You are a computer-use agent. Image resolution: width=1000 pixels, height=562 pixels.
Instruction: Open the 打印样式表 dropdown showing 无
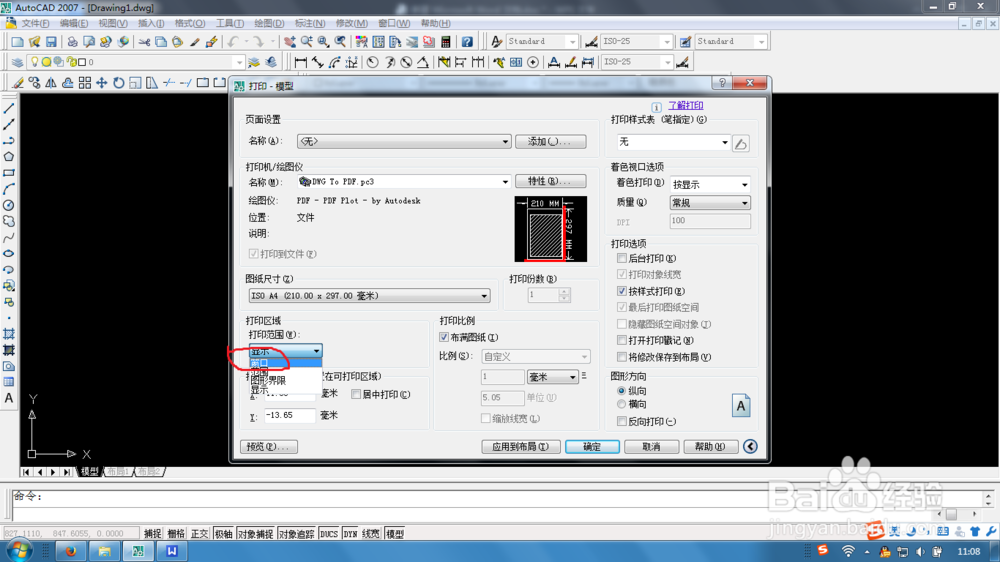coord(673,142)
